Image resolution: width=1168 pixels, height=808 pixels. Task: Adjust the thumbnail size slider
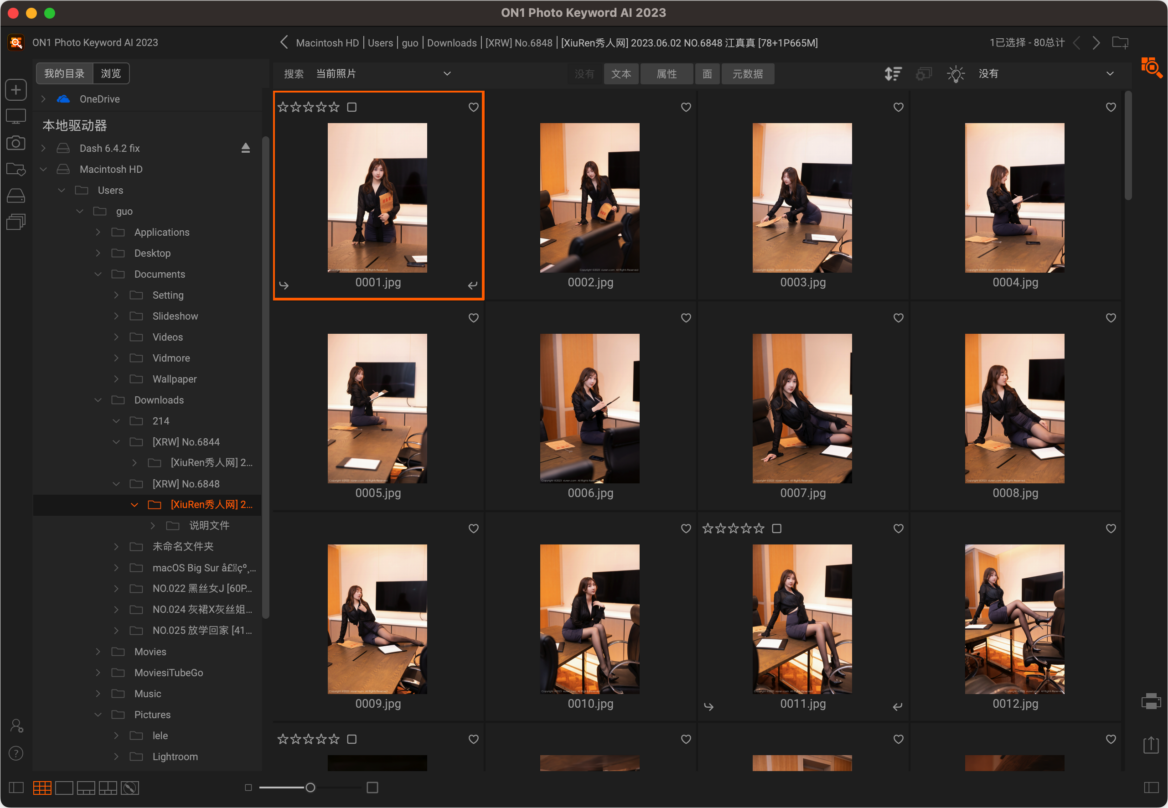[310, 788]
